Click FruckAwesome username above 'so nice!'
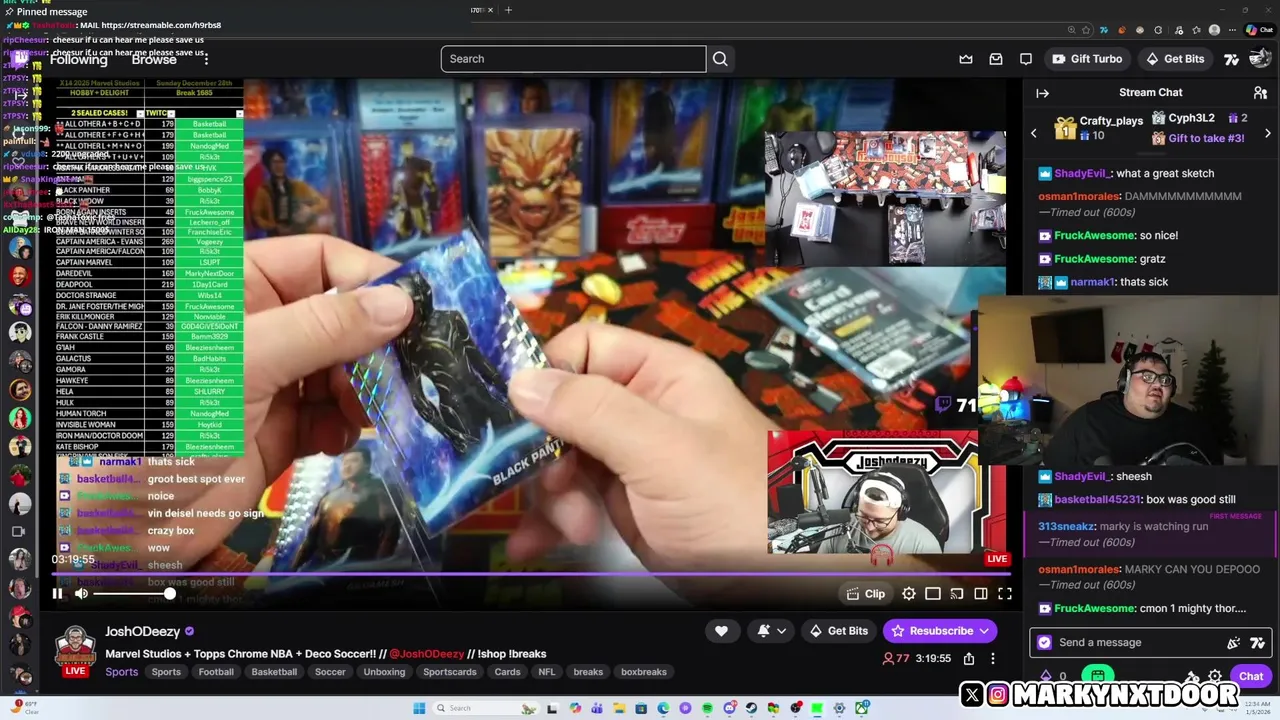This screenshot has height=720, width=1280. (x=1095, y=236)
